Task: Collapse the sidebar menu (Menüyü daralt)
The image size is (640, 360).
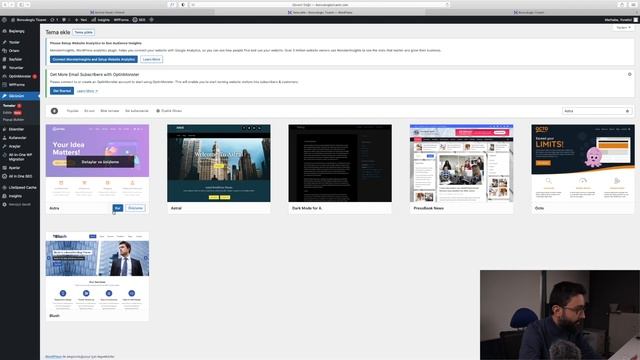Action: (x=19, y=204)
